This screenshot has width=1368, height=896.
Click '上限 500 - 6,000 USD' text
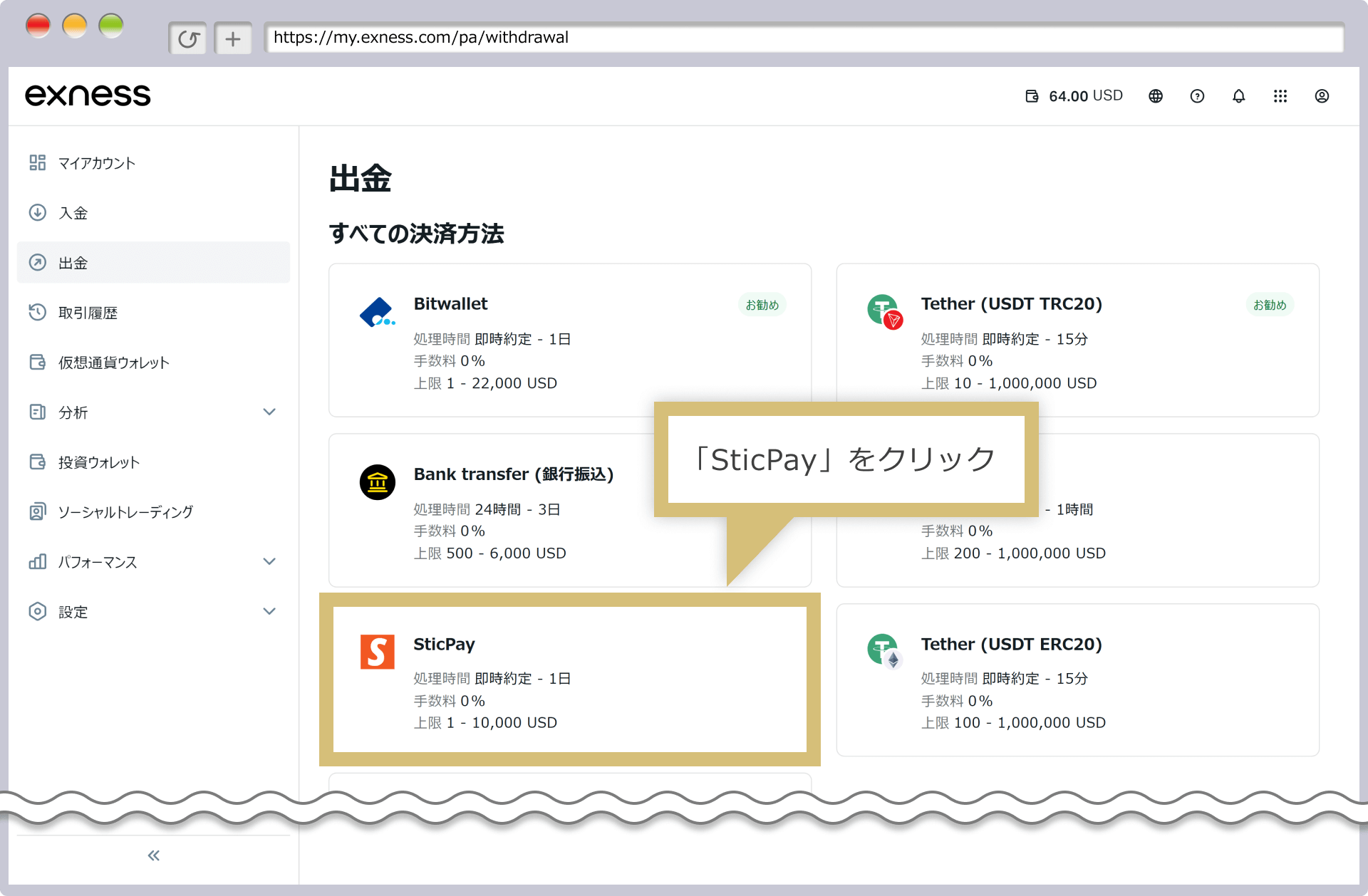(x=490, y=553)
